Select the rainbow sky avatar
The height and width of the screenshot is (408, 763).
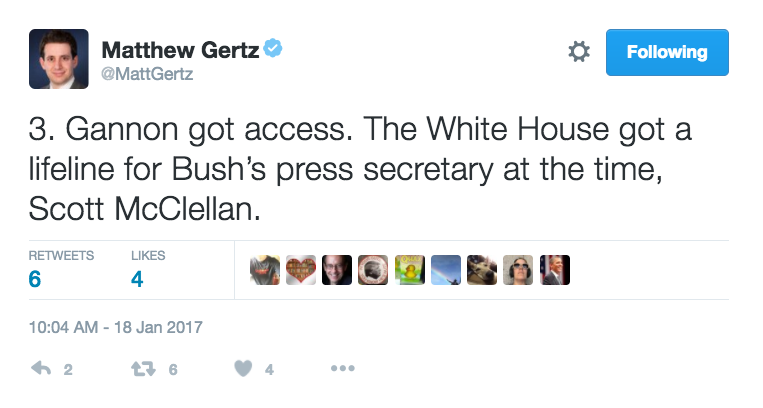click(x=445, y=269)
